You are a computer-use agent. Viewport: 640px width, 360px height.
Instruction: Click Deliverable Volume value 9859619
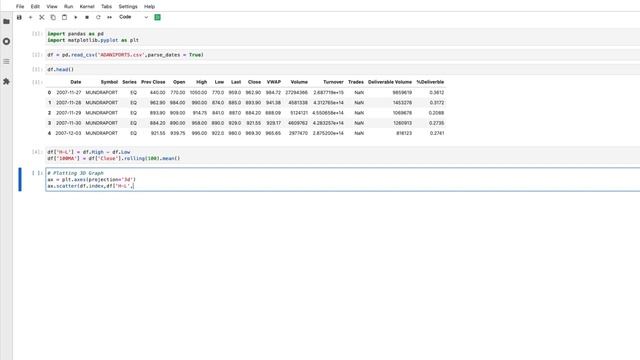(402, 93)
